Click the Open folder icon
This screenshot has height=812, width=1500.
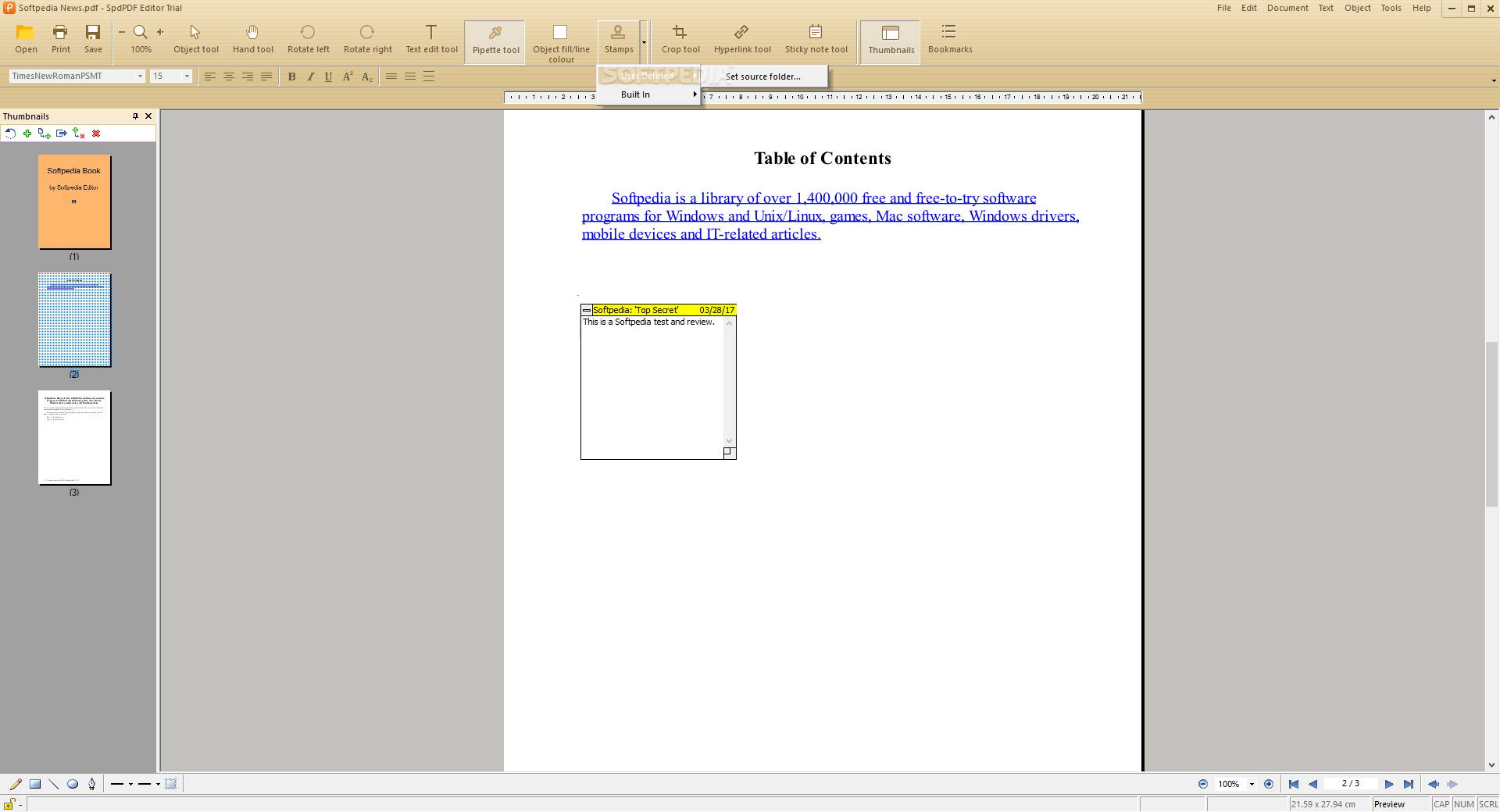(x=26, y=33)
